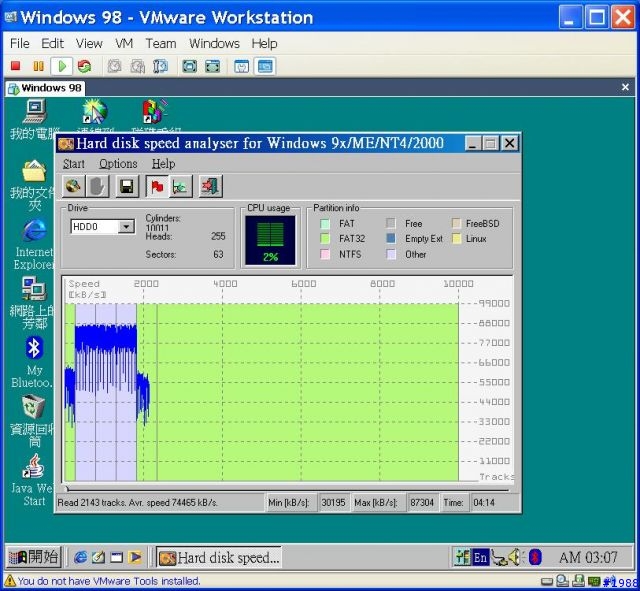Screen dimensions: 640x591
Task: Click the Empty Ext blue swatch
Action: pos(391,238)
